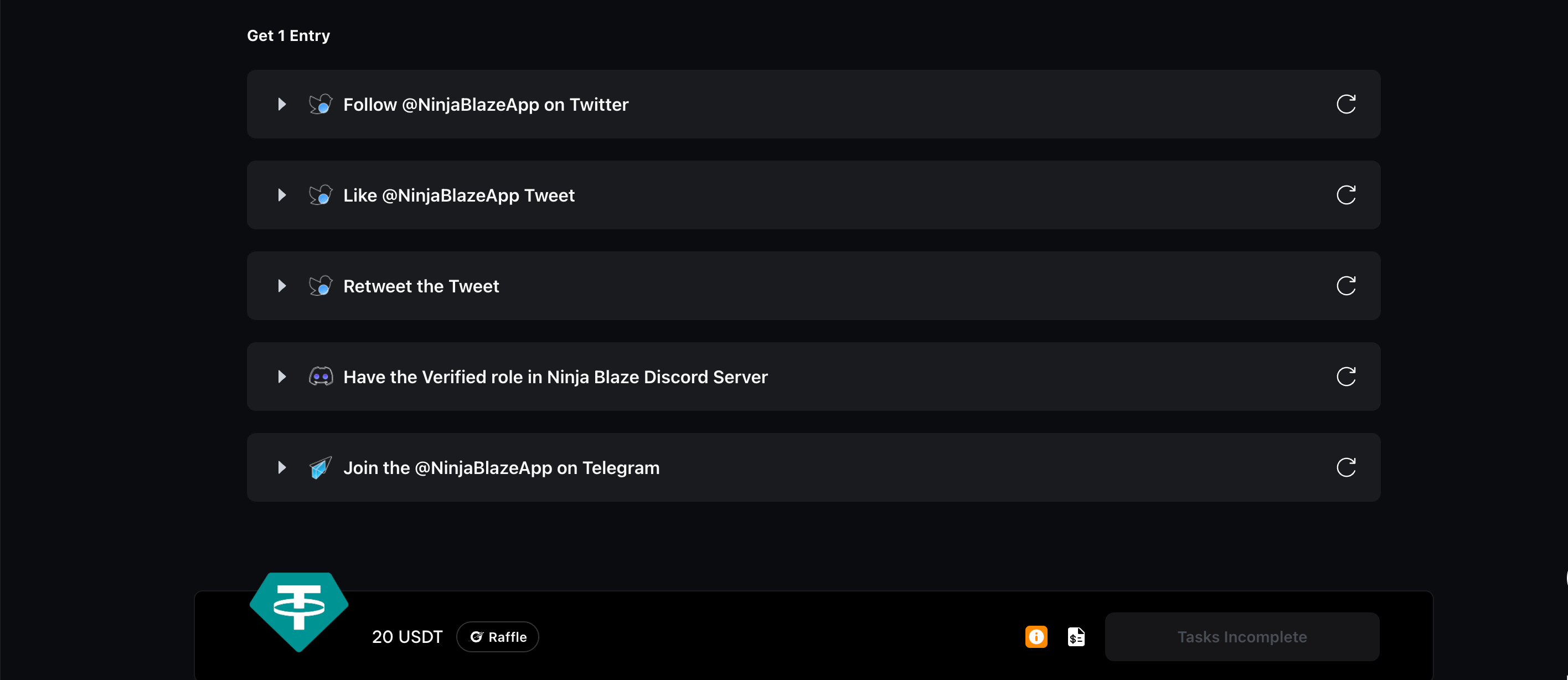1568x680 pixels.
Task: Click the 'Like @NinjaBlazeApp Tweet' text
Action: click(x=459, y=195)
